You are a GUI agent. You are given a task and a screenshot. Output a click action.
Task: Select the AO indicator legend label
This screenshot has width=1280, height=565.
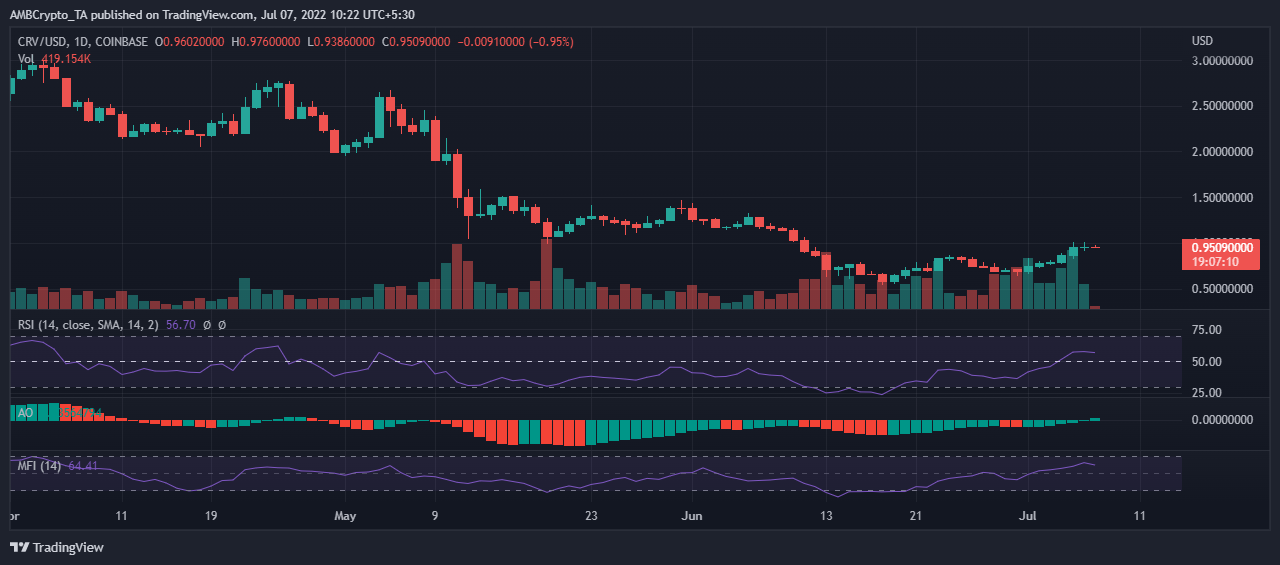tap(27, 412)
